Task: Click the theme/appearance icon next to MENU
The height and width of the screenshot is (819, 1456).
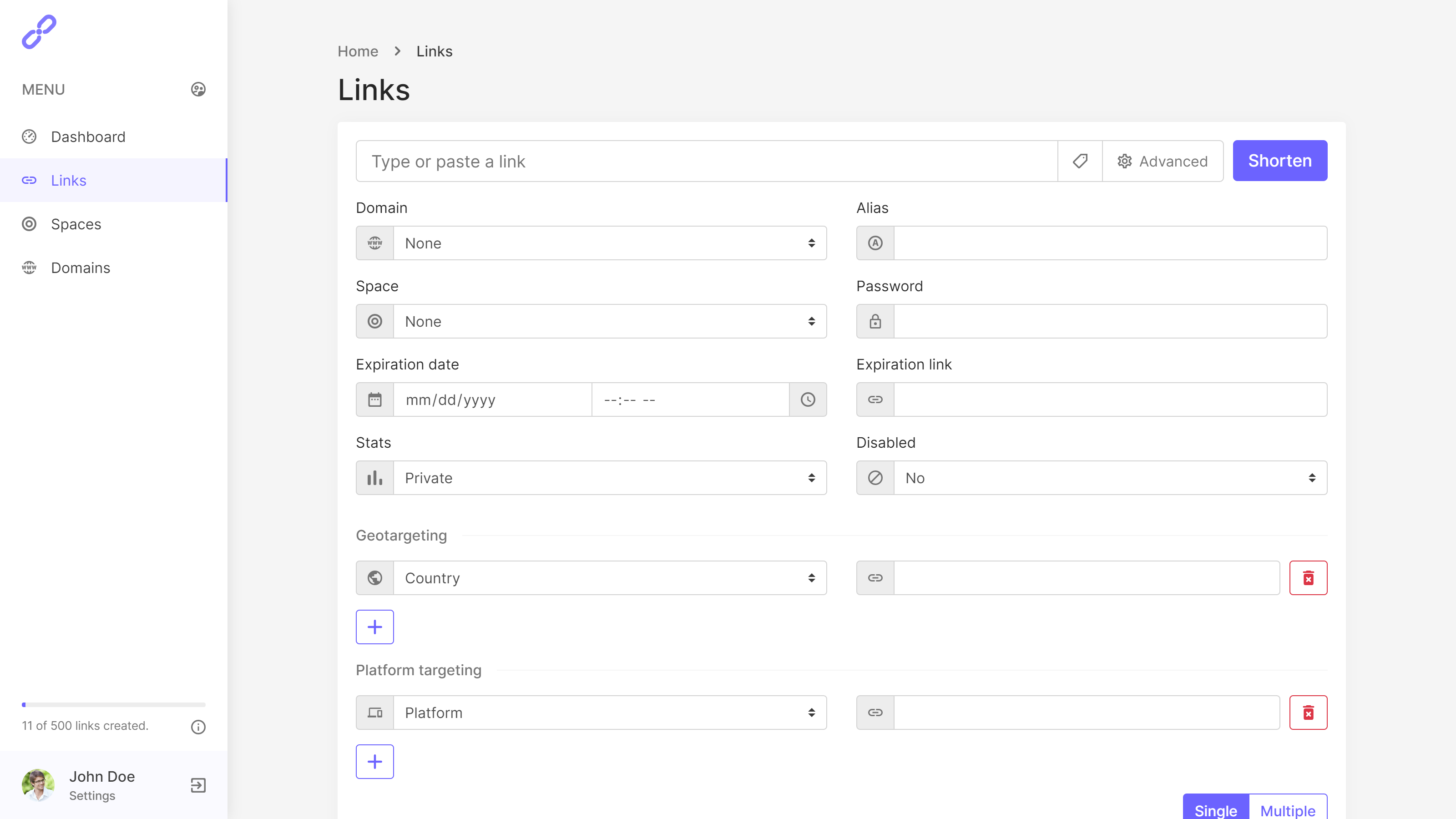Action: (x=198, y=89)
